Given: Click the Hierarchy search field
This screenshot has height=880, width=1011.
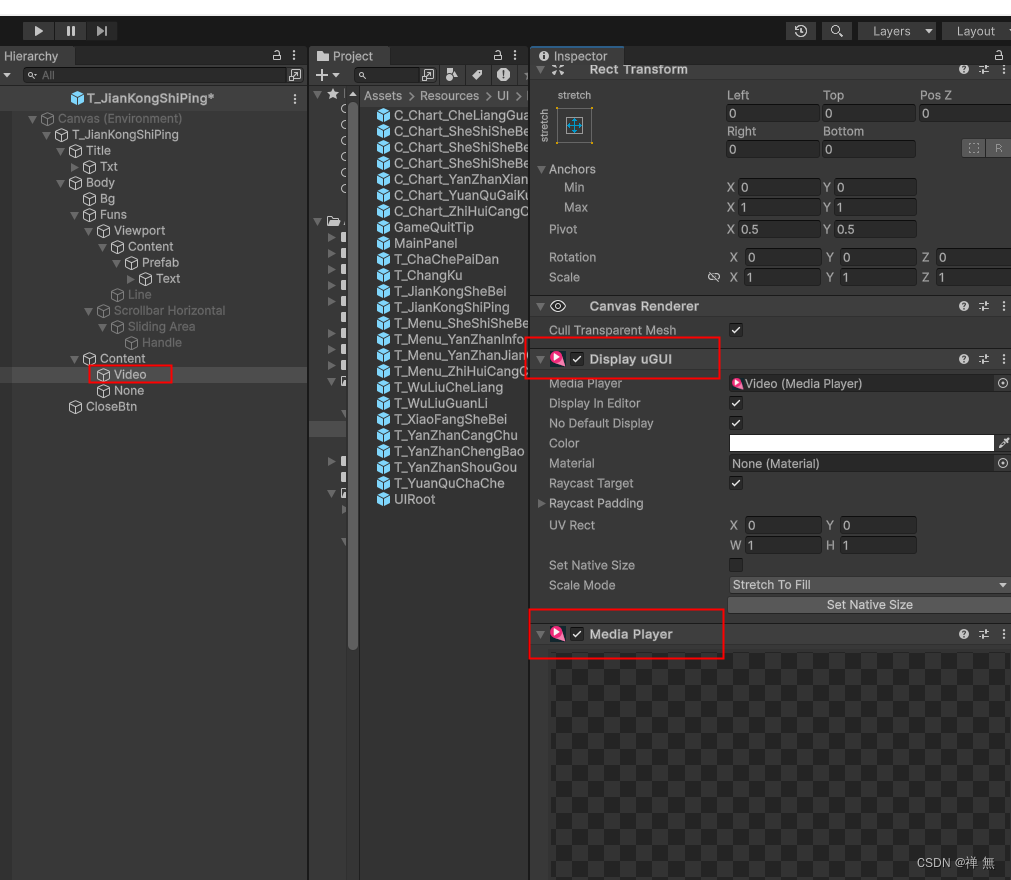Looking at the screenshot, I should (x=155, y=75).
